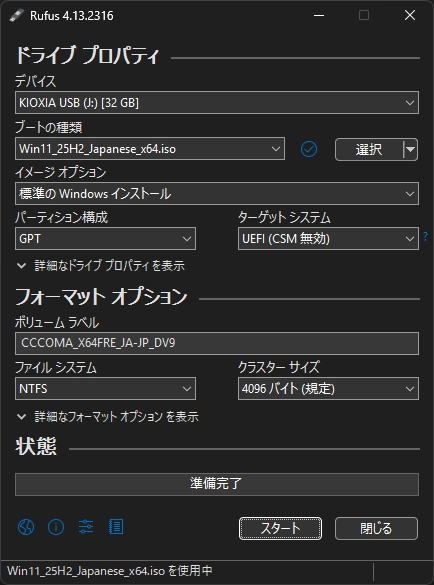The width and height of the screenshot is (434, 585).
Task: Open the ターゲット システム UEFI dropdown
Action: [x=328, y=238]
